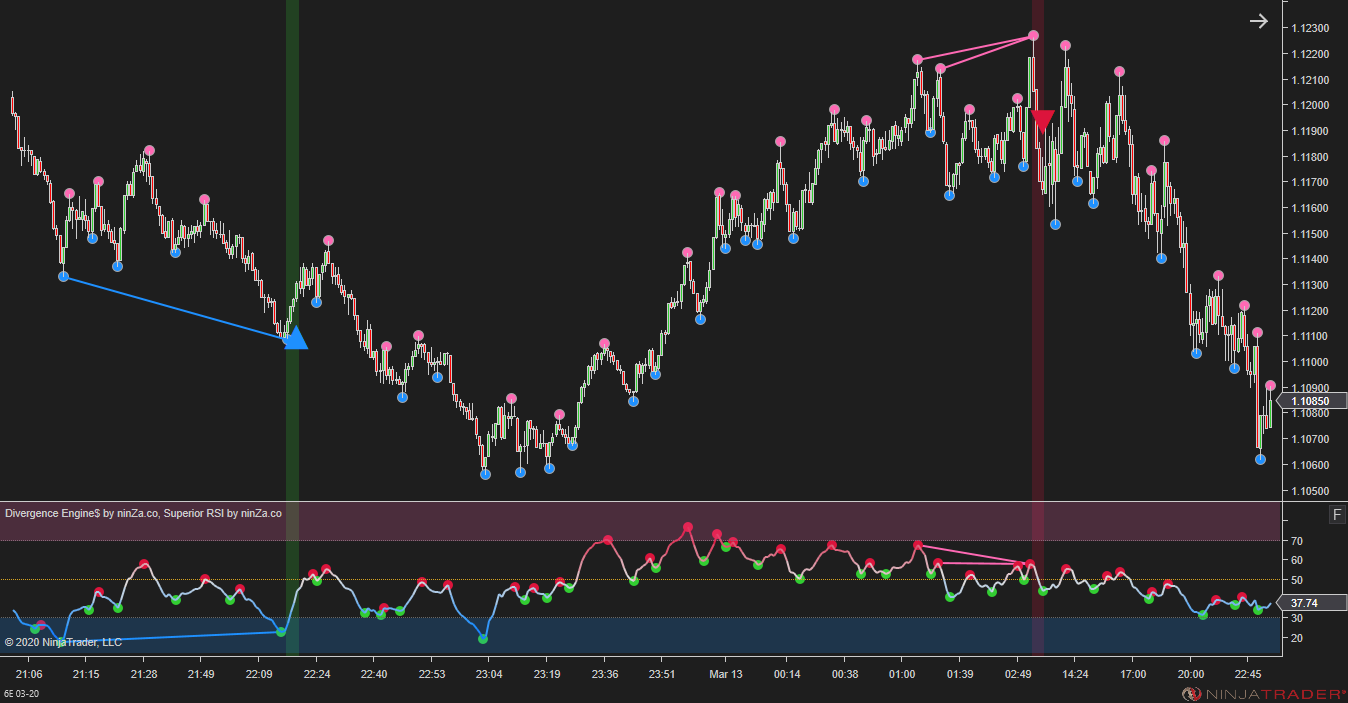Click the Superior RSI by ninZa.co label text
The image size is (1348, 703).
(222, 513)
